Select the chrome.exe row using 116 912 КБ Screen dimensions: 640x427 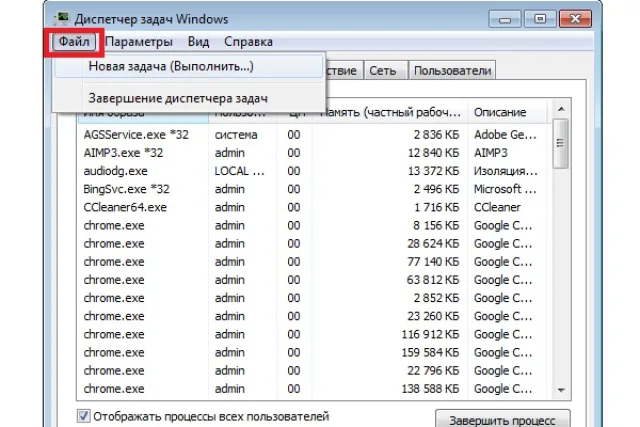tap(431, 334)
